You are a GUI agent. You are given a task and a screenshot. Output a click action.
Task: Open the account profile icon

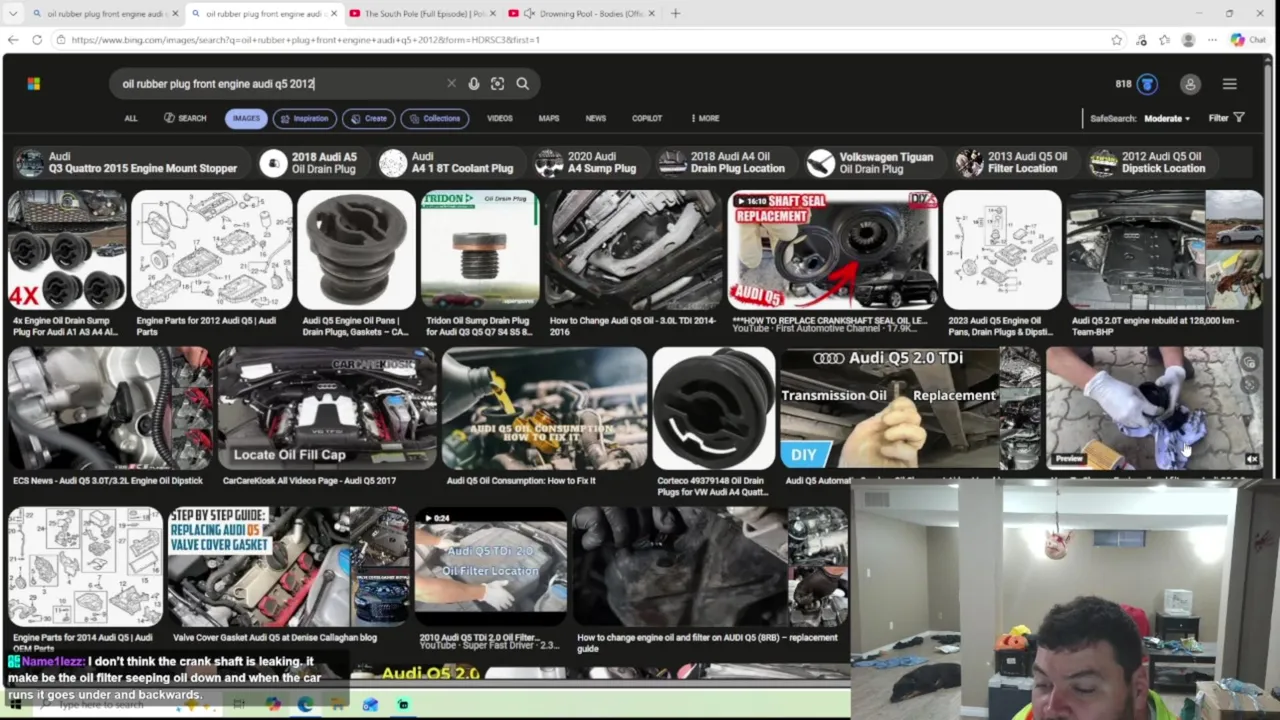1190,85
